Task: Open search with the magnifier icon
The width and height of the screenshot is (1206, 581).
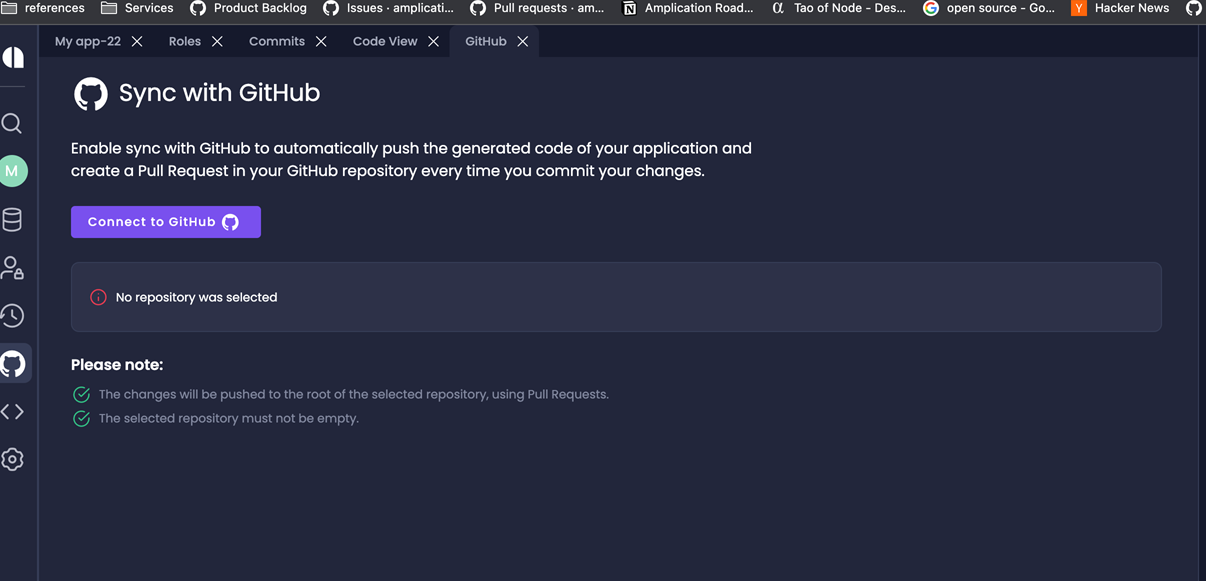Action: click(13, 122)
